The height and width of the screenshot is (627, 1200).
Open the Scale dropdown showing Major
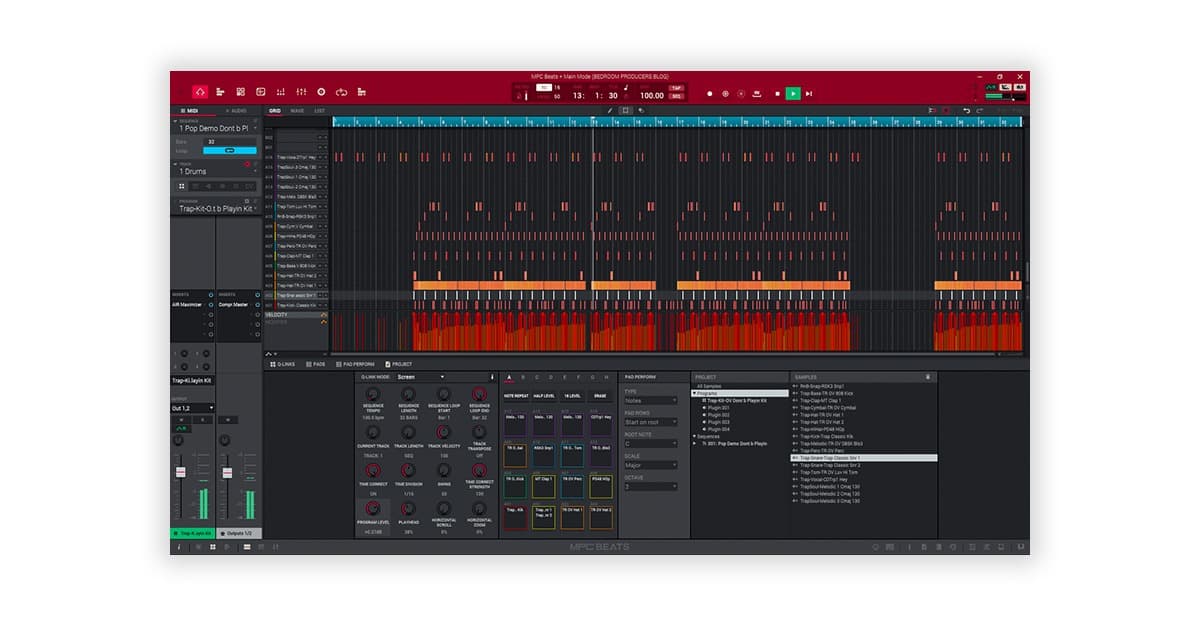click(651, 464)
